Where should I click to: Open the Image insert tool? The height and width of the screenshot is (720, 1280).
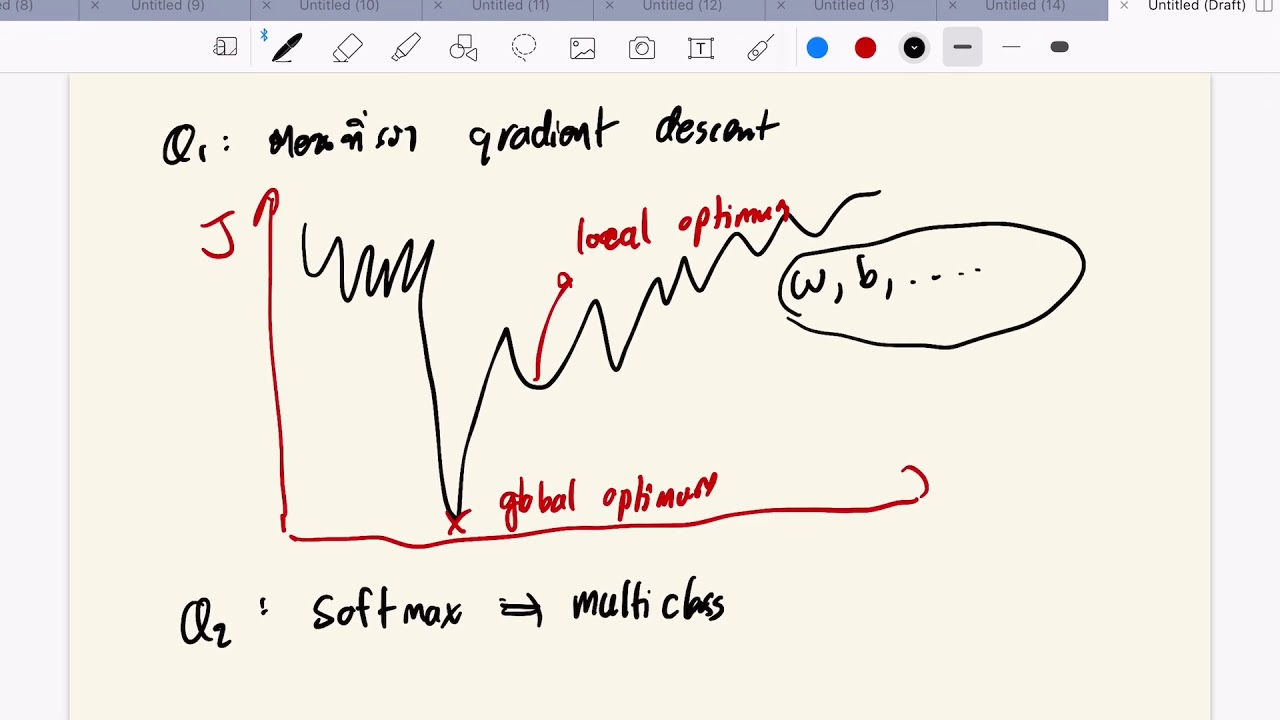(x=583, y=48)
